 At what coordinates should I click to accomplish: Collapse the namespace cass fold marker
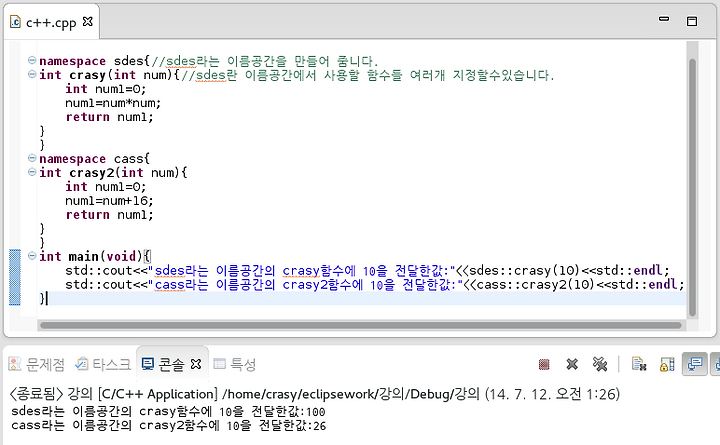(32, 158)
